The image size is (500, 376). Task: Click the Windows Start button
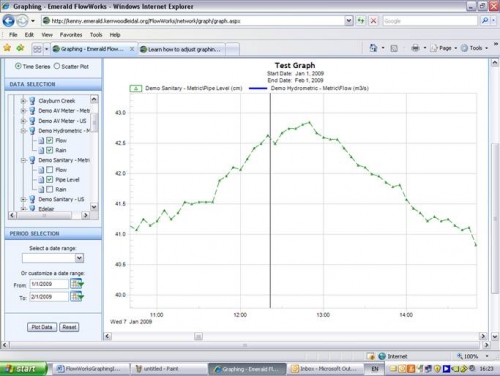click(x=23, y=369)
